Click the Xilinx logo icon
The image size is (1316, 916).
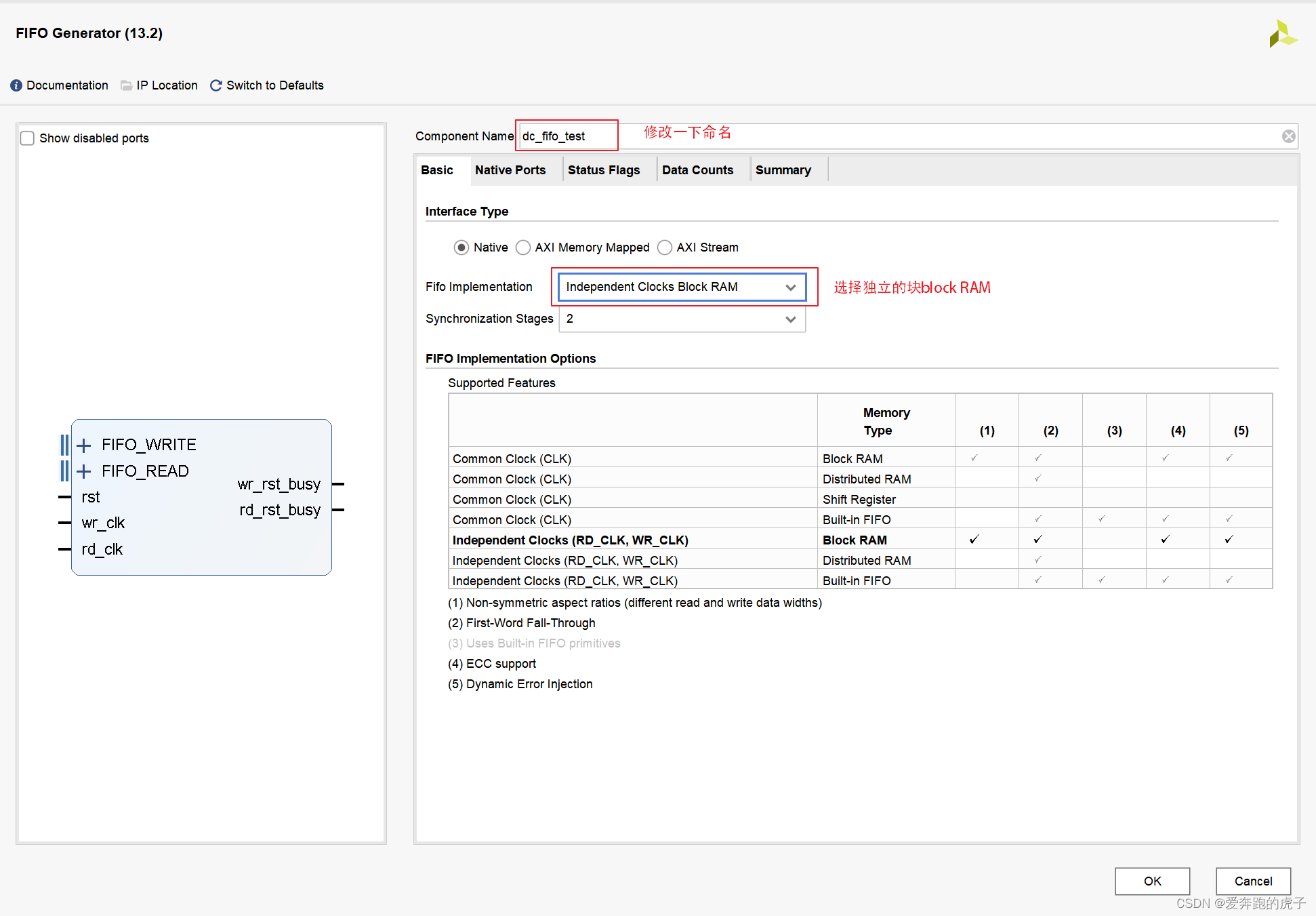point(1282,34)
